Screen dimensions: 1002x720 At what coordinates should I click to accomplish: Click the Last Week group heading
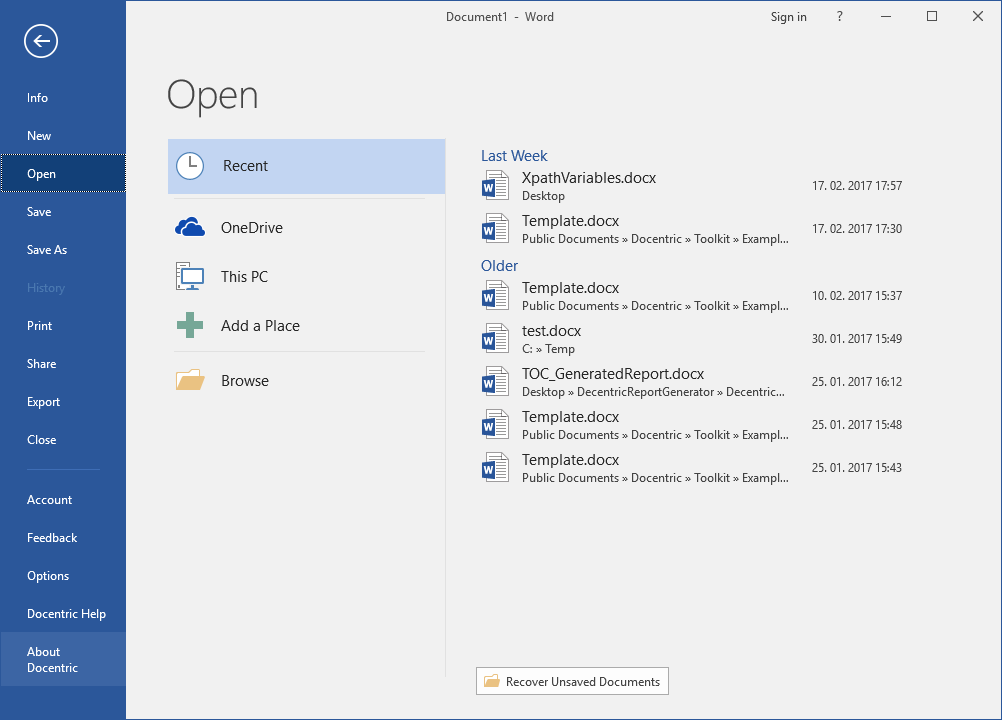(514, 156)
